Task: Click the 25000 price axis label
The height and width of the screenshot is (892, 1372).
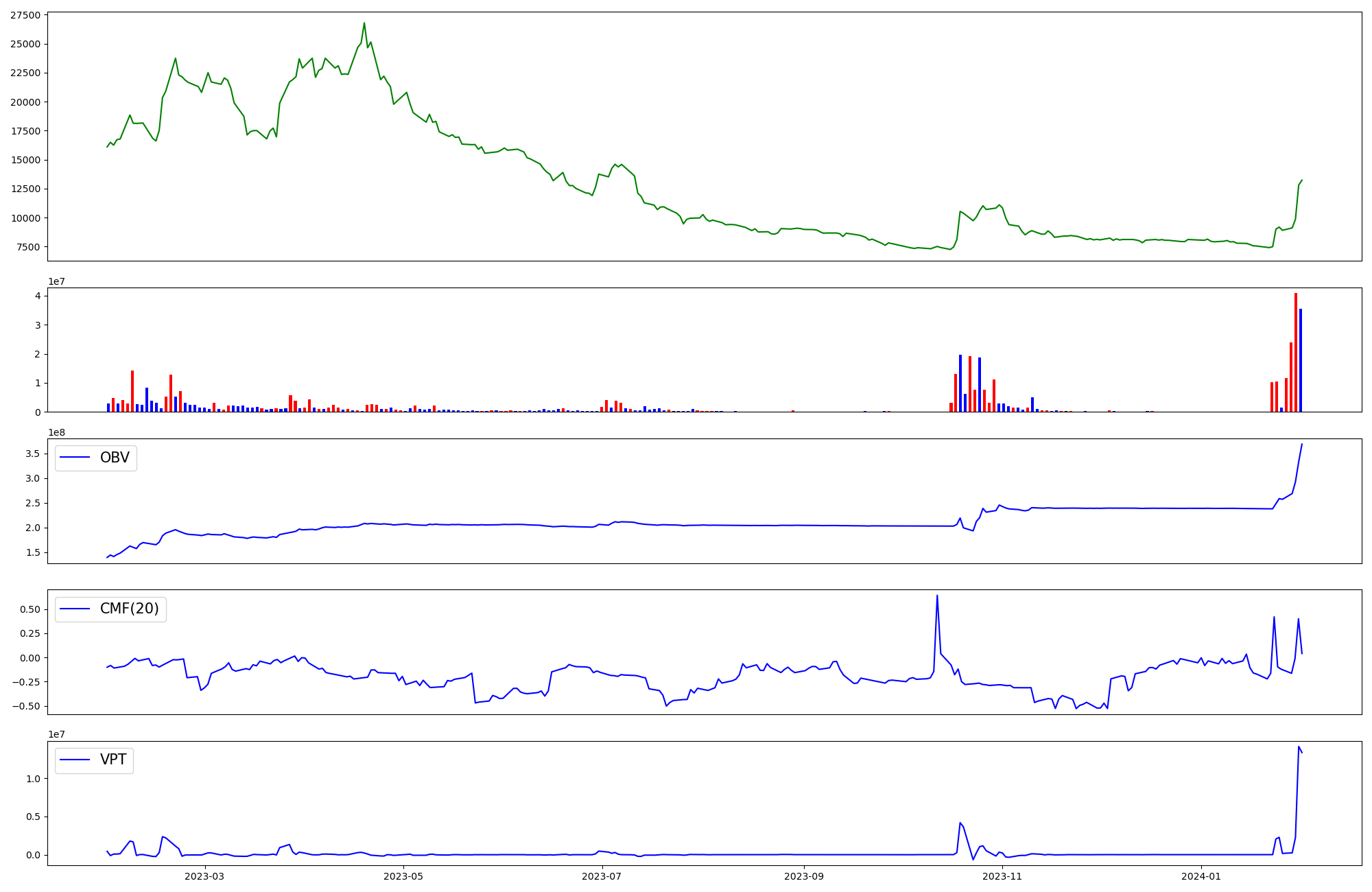Action: (x=25, y=44)
